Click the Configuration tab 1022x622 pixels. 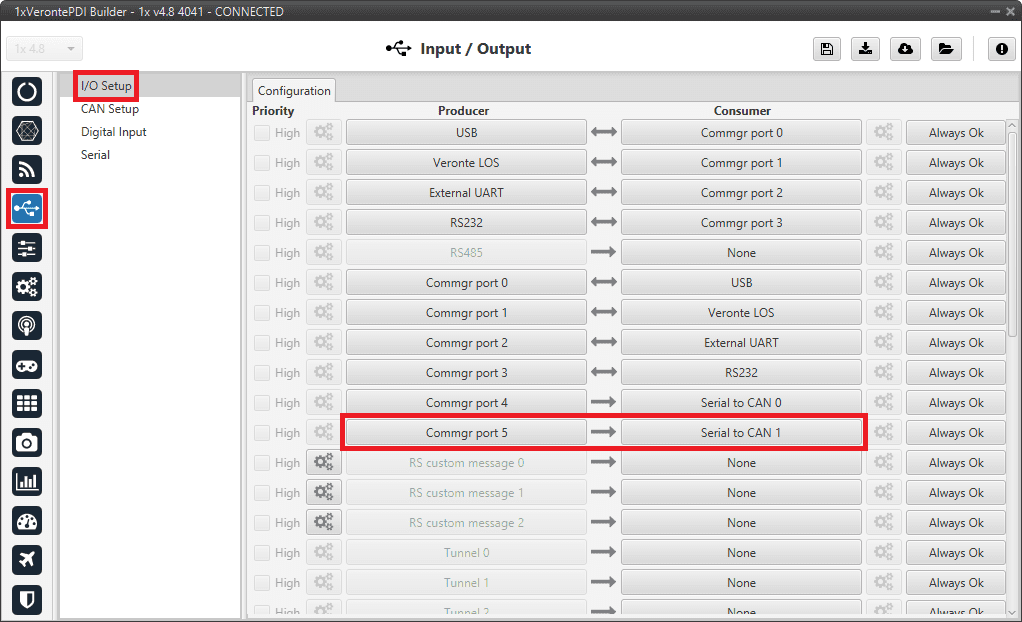(294, 91)
